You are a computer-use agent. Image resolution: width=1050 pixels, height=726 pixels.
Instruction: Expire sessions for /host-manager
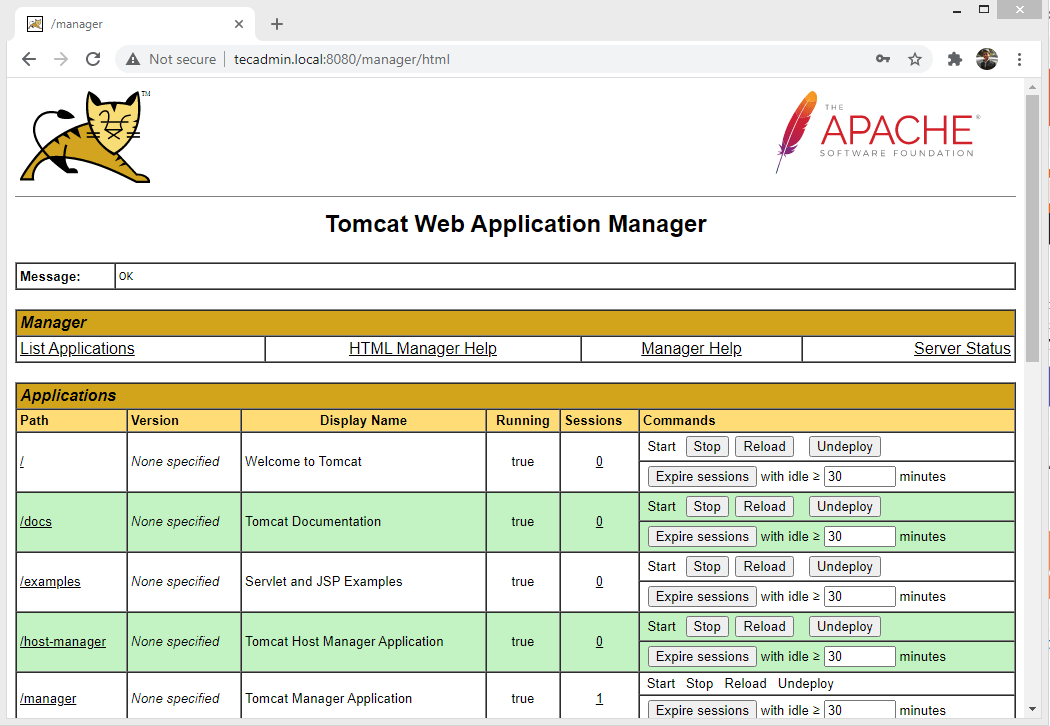(x=701, y=656)
